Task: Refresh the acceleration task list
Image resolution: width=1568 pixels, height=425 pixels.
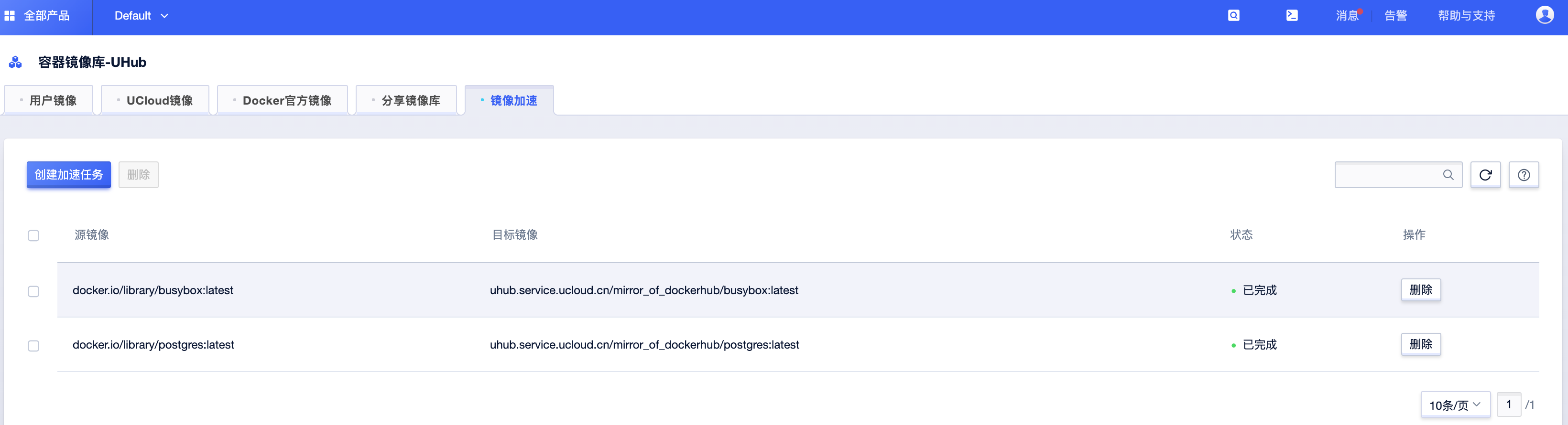Action: pos(1485,174)
